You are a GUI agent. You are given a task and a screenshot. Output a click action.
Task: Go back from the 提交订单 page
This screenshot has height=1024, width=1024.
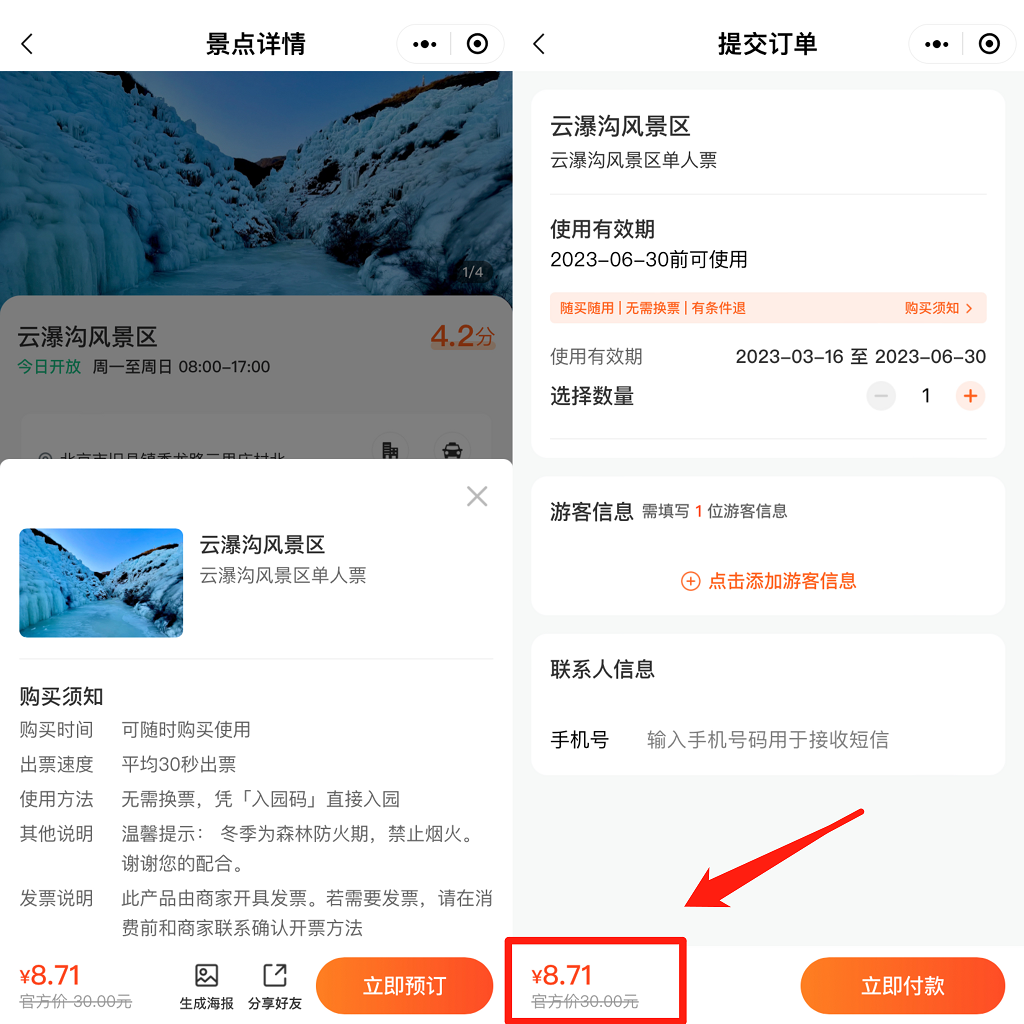pyautogui.click(x=539, y=44)
